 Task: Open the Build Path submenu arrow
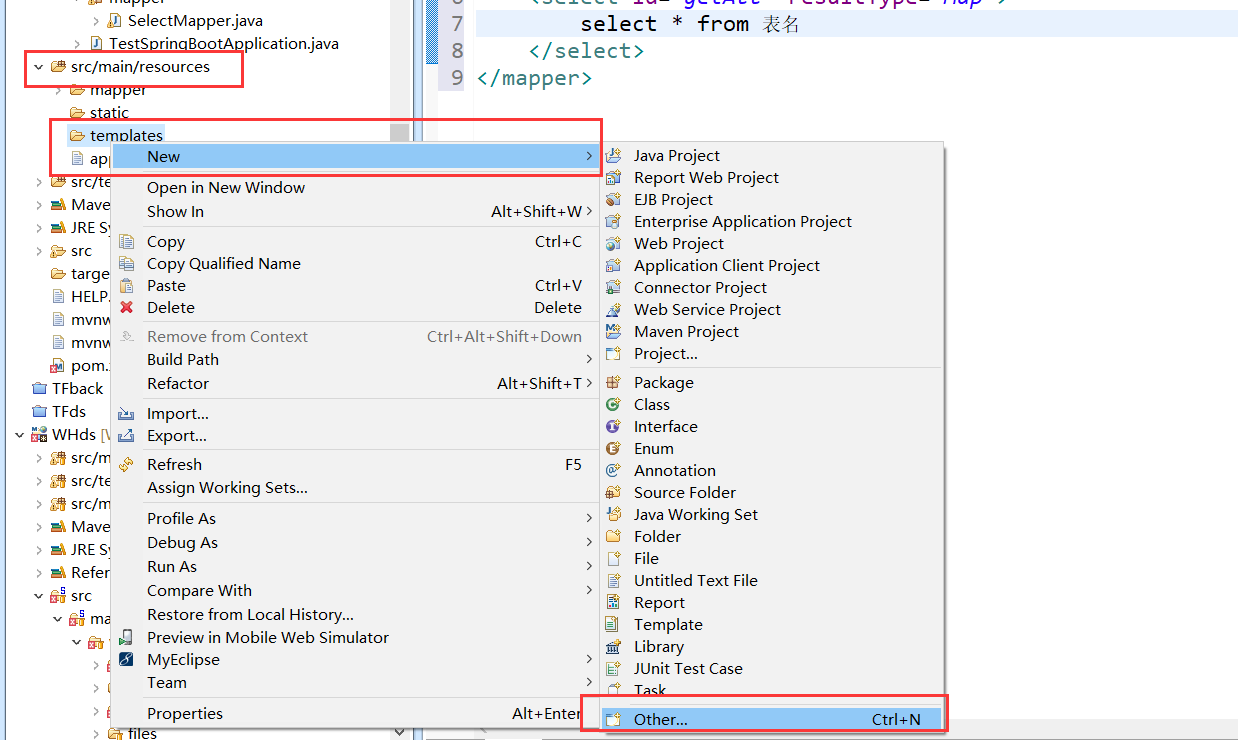coord(589,359)
